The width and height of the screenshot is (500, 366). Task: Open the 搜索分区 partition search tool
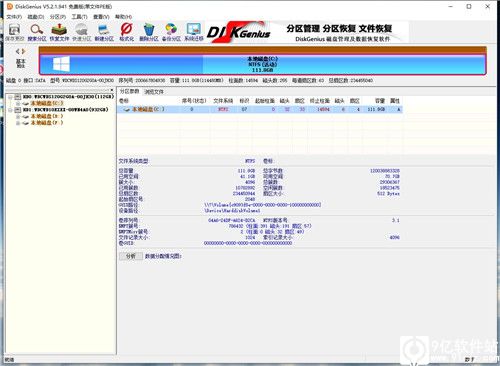coord(37,32)
